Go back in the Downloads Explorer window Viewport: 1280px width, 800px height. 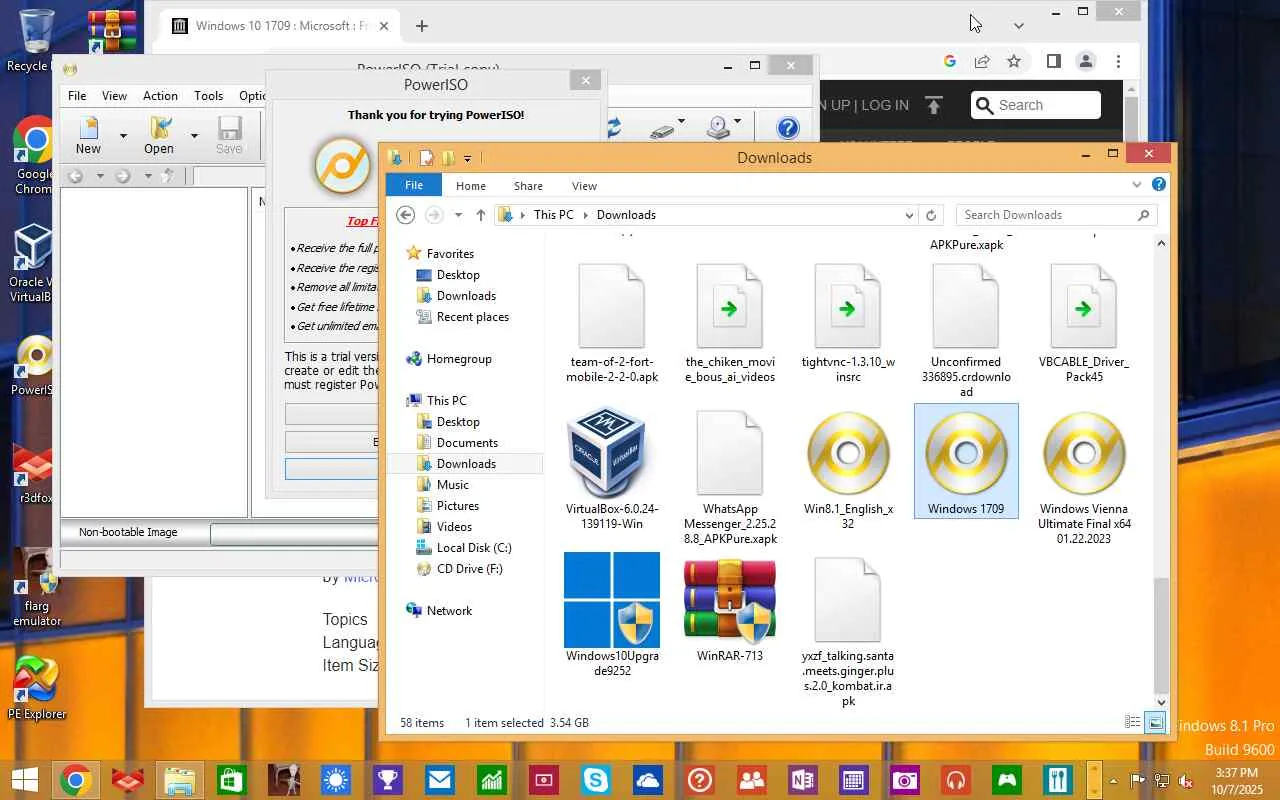405,215
